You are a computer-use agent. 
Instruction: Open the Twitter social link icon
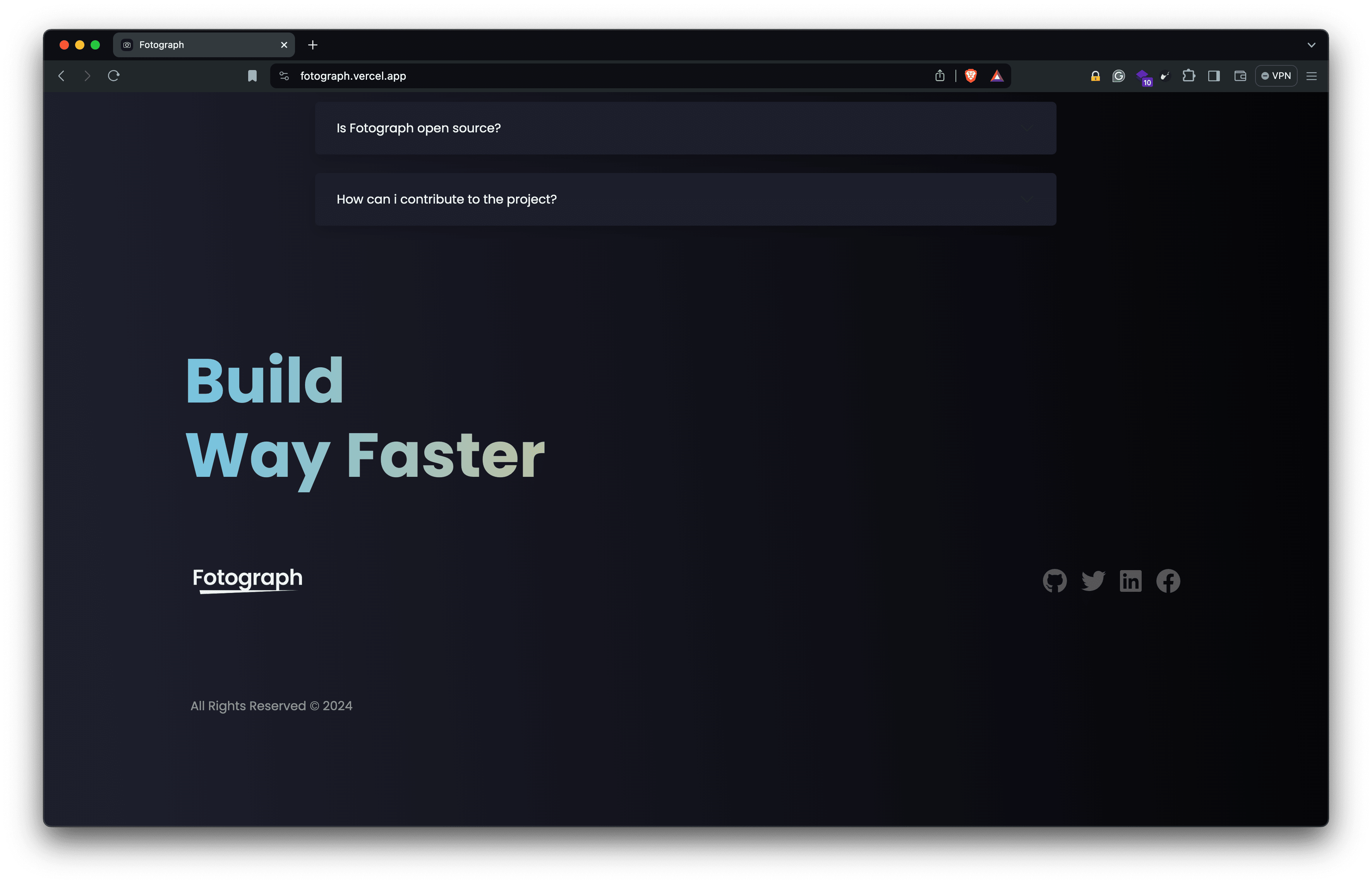pos(1093,581)
